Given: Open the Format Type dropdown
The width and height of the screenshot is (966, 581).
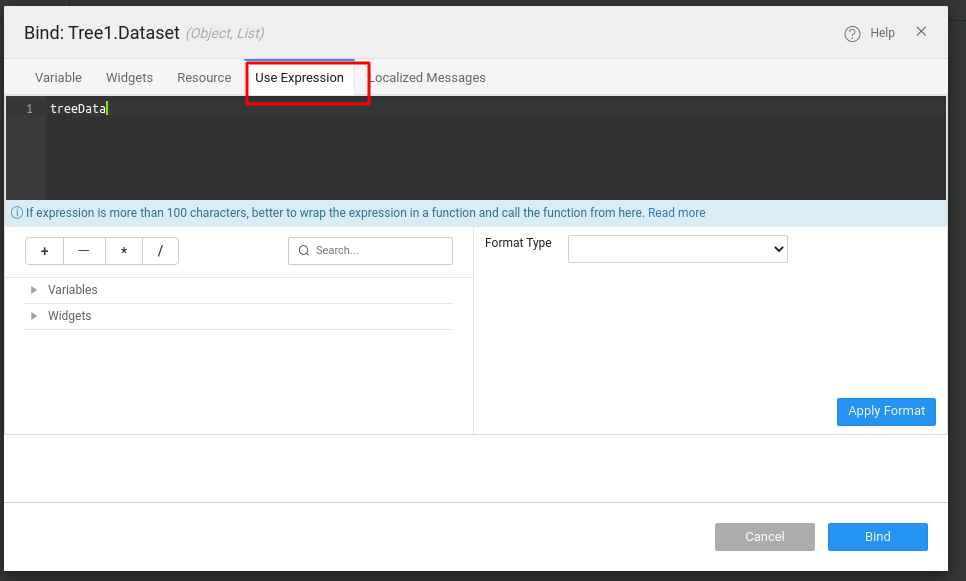Looking at the screenshot, I should point(677,249).
